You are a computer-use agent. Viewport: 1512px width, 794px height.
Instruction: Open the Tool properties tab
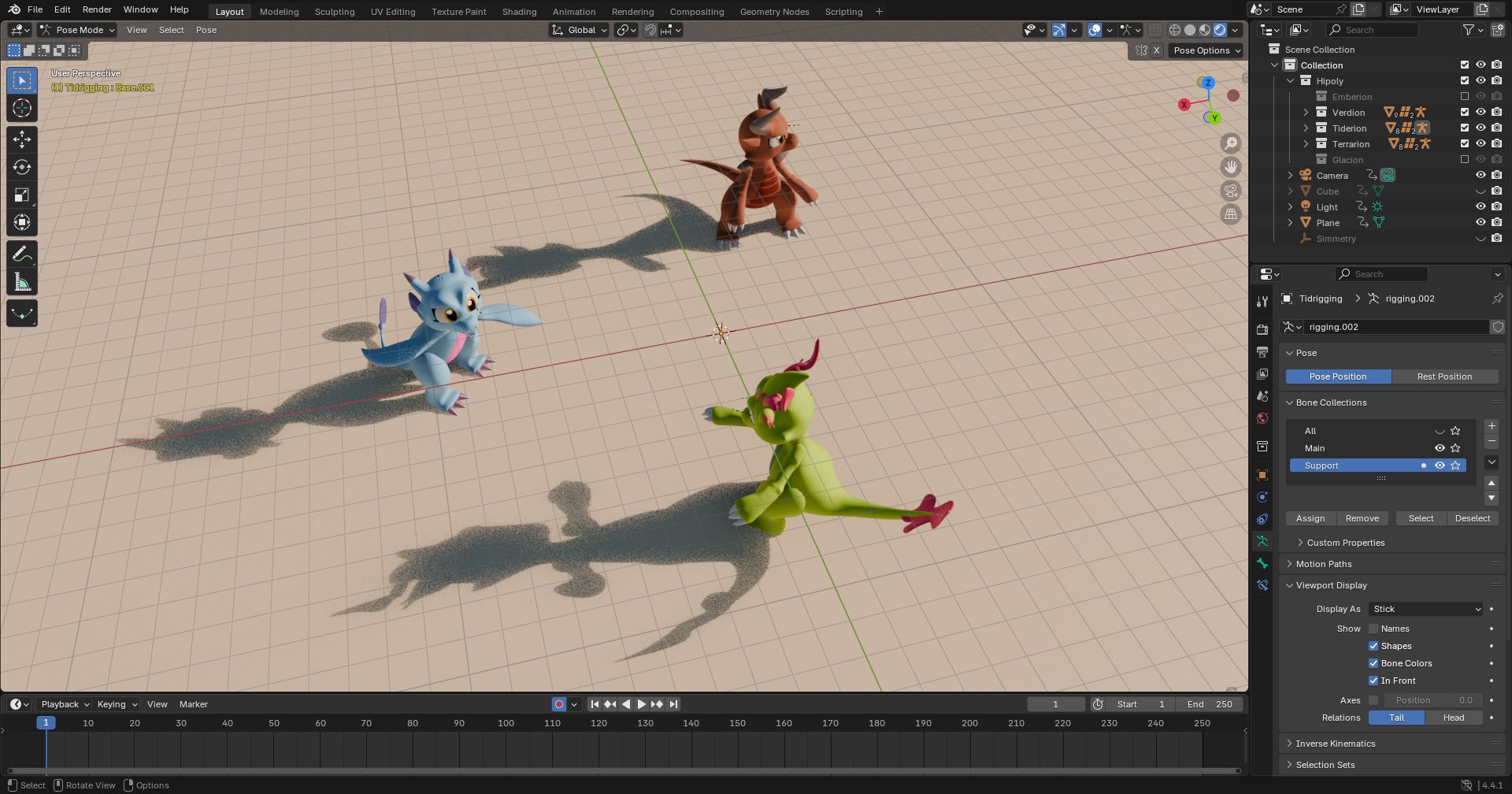click(x=1262, y=301)
